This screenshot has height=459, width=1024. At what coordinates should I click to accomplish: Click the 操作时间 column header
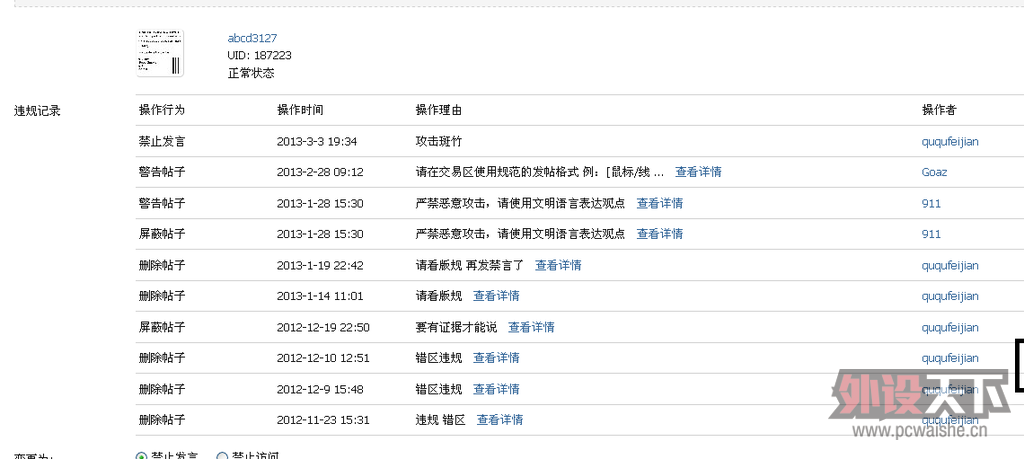(300, 110)
